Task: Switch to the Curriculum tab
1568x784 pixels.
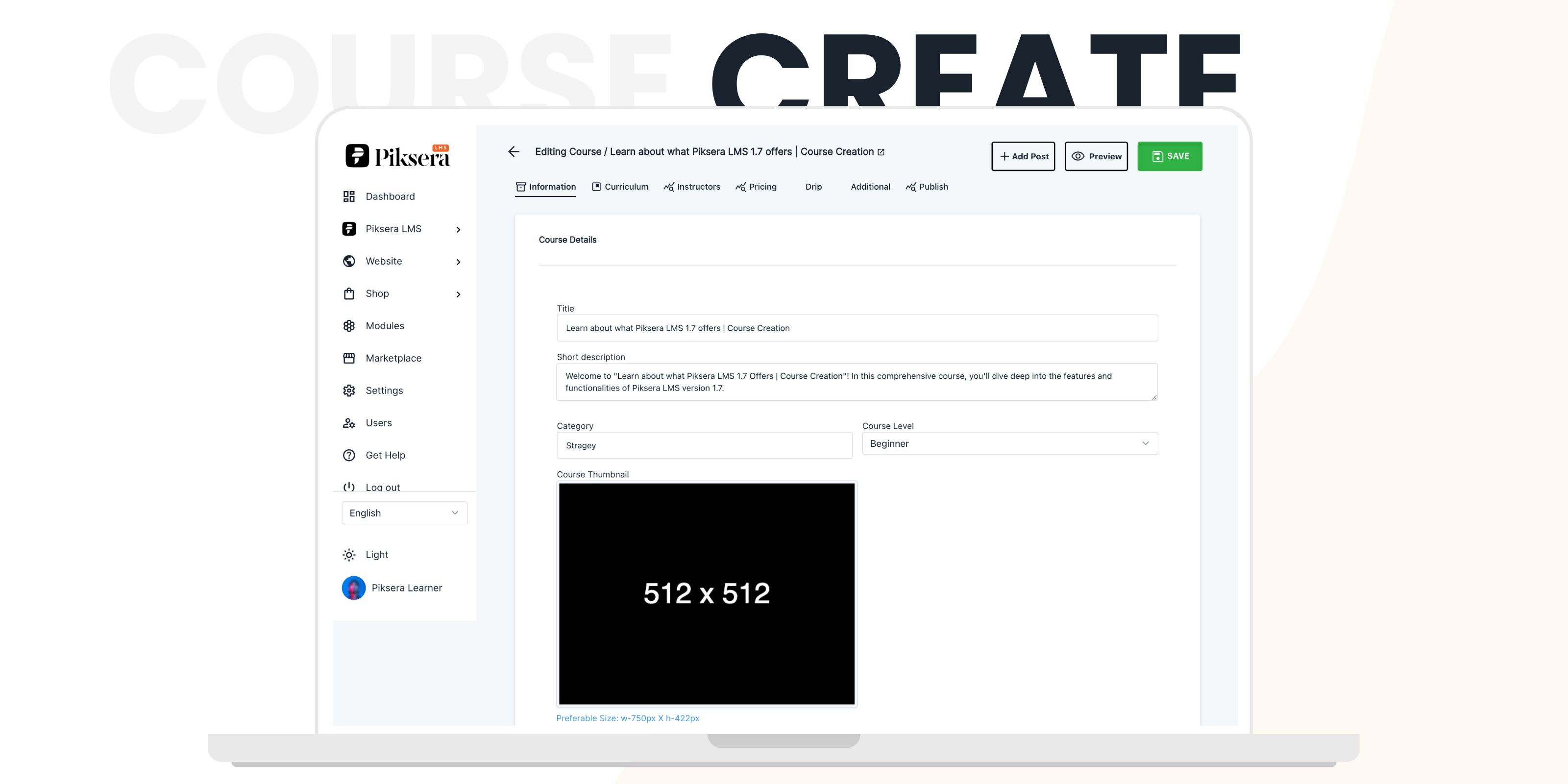Action: 620,187
